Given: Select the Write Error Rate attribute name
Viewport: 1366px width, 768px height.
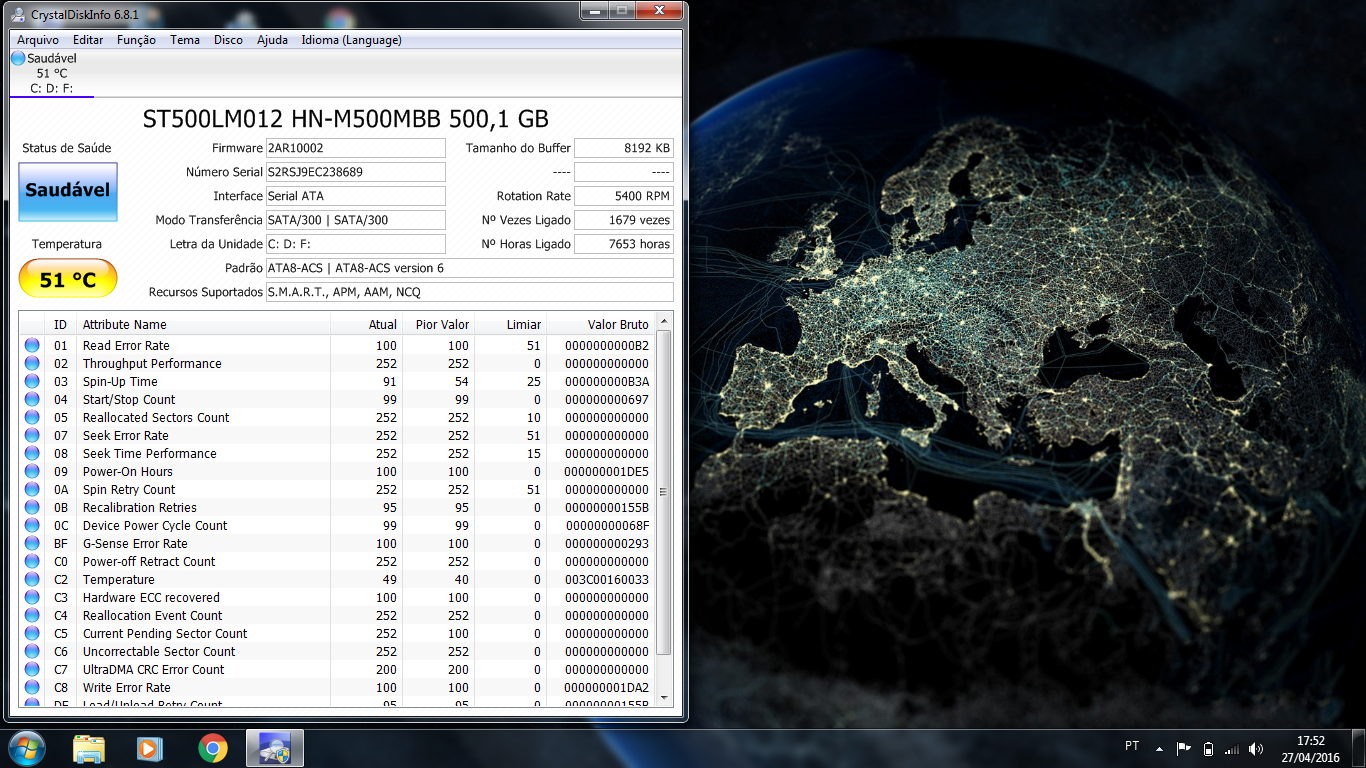Looking at the screenshot, I should click(x=127, y=687).
